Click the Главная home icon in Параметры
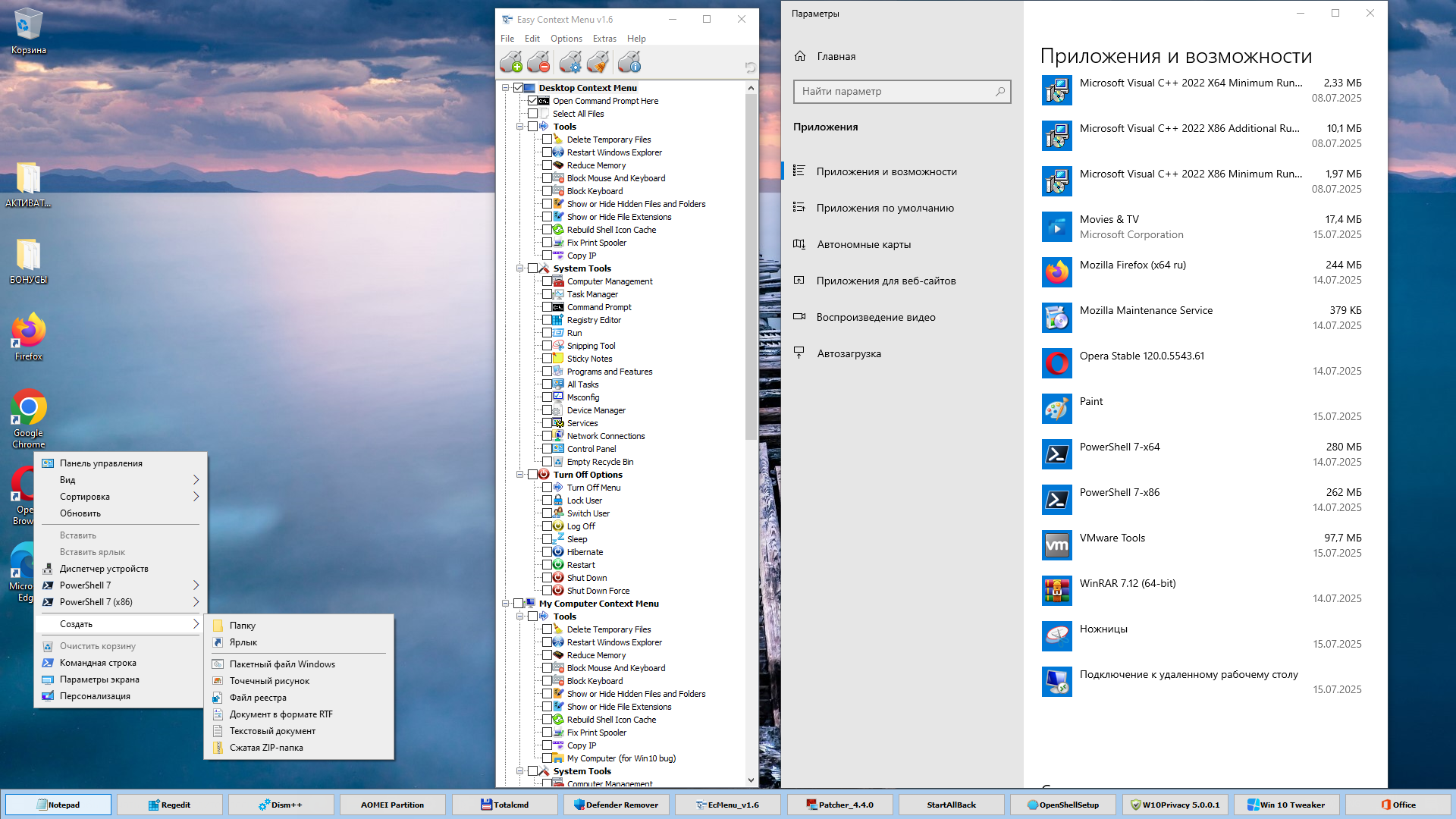 tap(800, 56)
